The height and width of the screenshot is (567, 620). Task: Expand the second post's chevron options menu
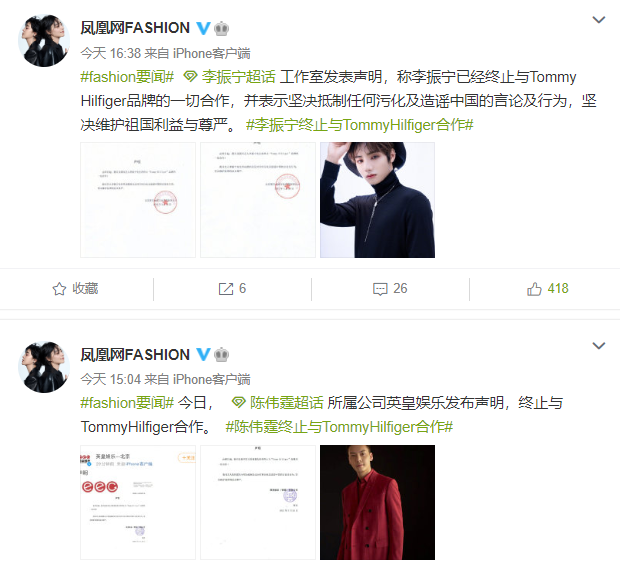(x=599, y=346)
